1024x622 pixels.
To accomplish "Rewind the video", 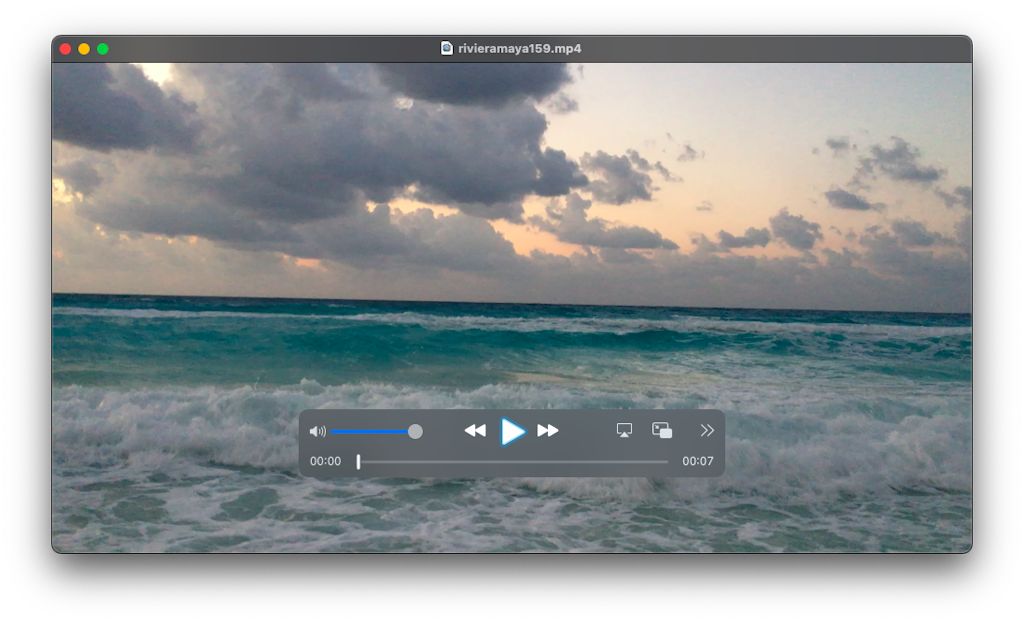I will pyautogui.click(x=474, y=431).
